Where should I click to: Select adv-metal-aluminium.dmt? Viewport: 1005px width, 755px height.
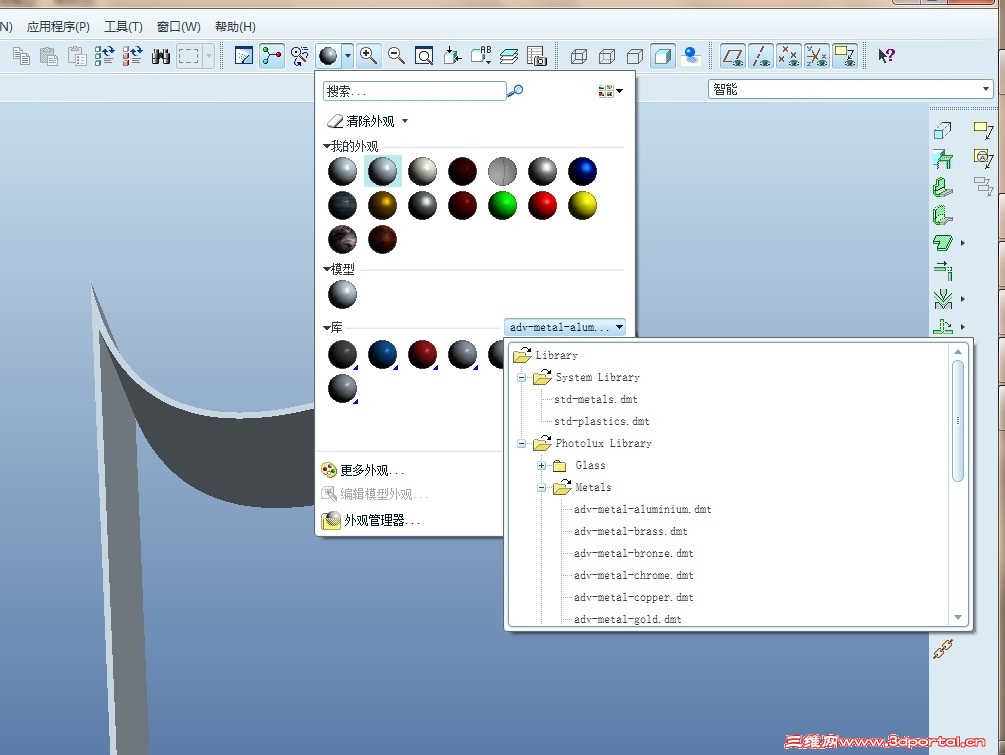642,510
